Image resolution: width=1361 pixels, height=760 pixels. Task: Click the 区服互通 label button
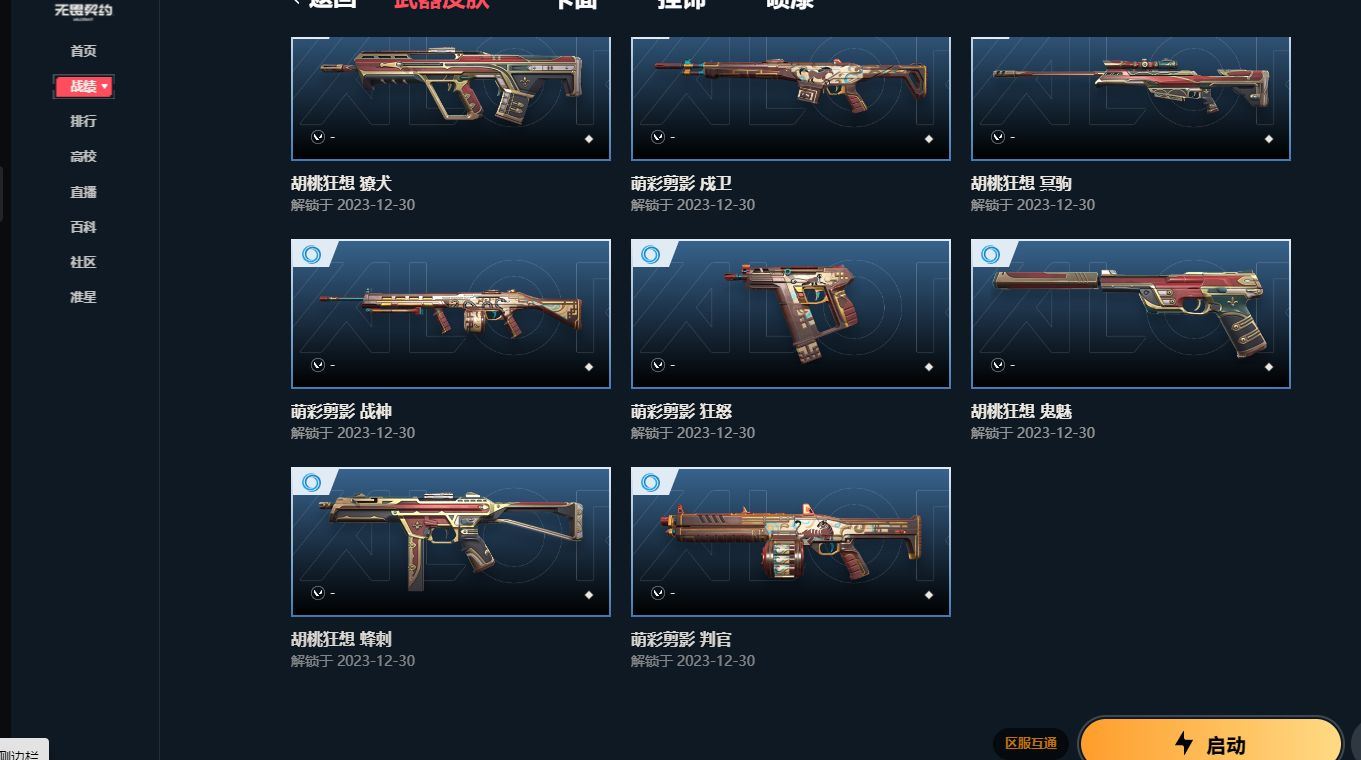coord(1031,743)
